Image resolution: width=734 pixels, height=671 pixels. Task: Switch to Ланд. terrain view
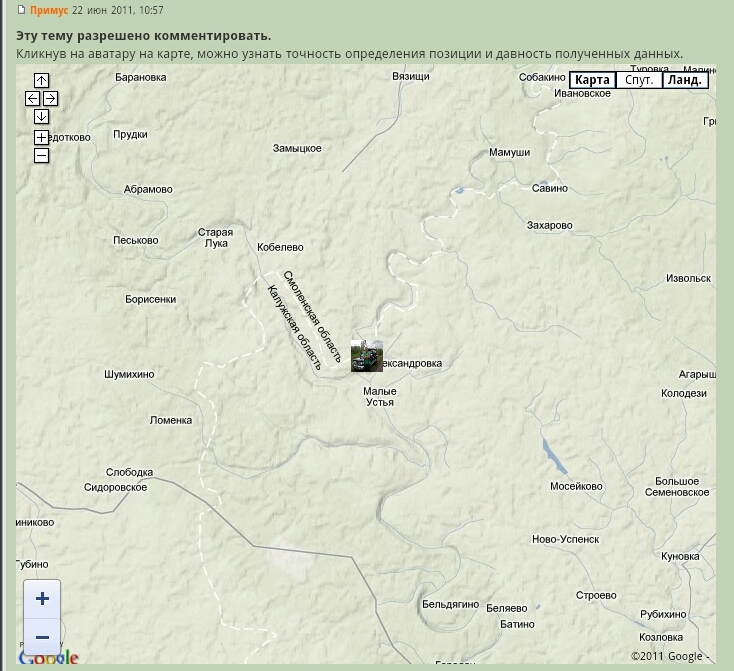(x=685, y=80)
